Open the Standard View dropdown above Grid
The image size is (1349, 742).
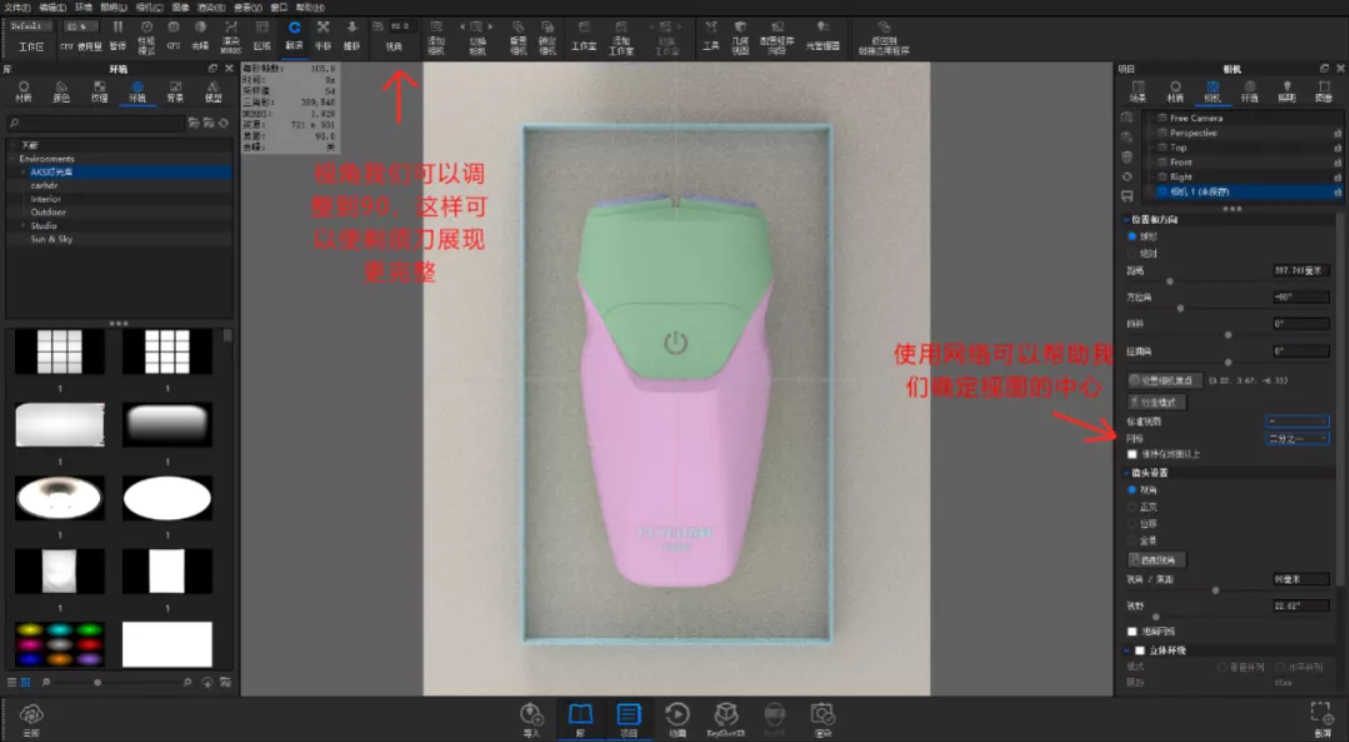click(1298, 422)
